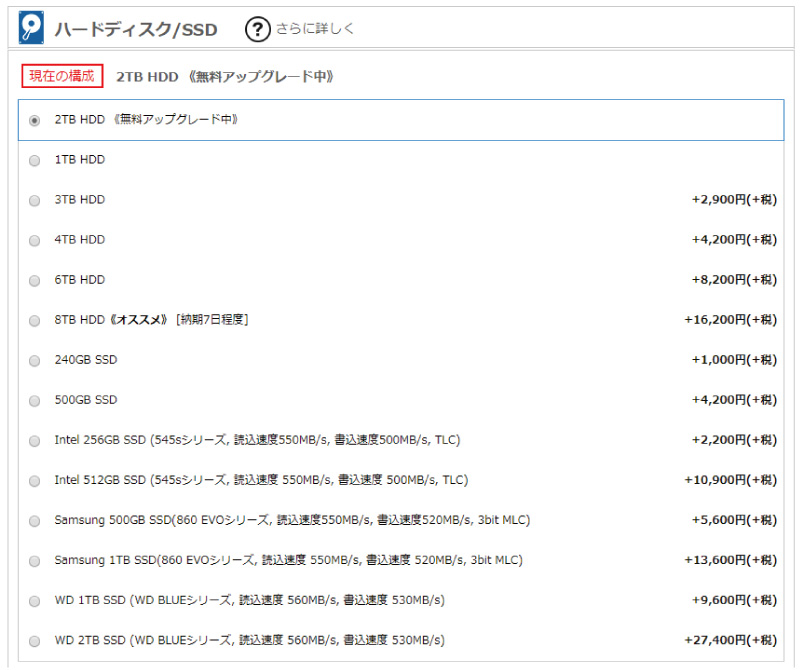Click the question mark help icon

click(x=258, y=29)
